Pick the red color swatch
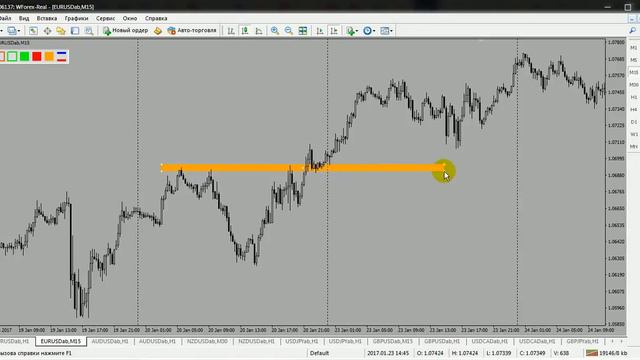Viewport: 640px width, 360px height. point(37,56)
